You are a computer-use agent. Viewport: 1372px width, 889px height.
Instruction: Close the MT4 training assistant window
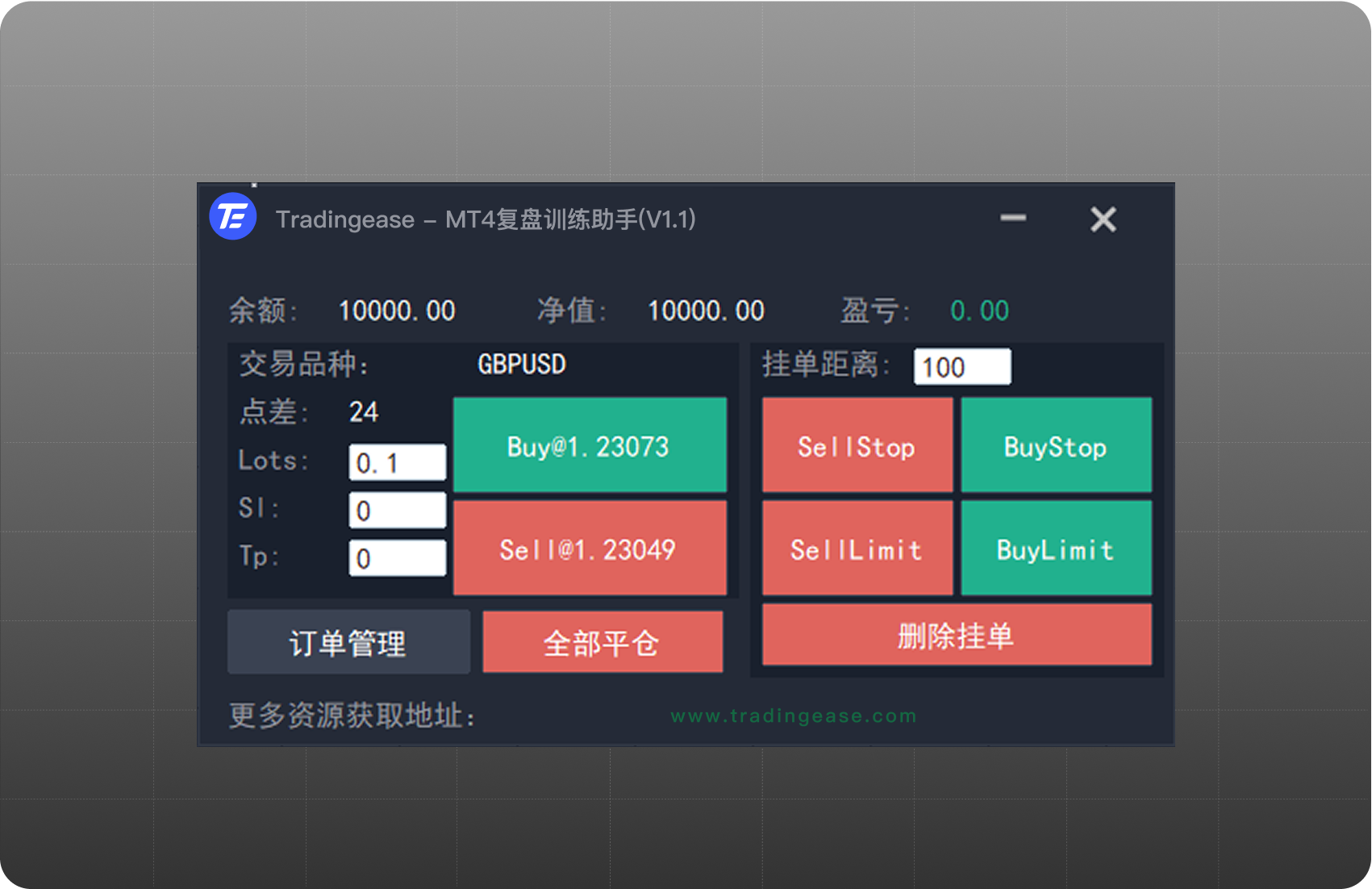pyautogui.click(x=1103, y=219)
